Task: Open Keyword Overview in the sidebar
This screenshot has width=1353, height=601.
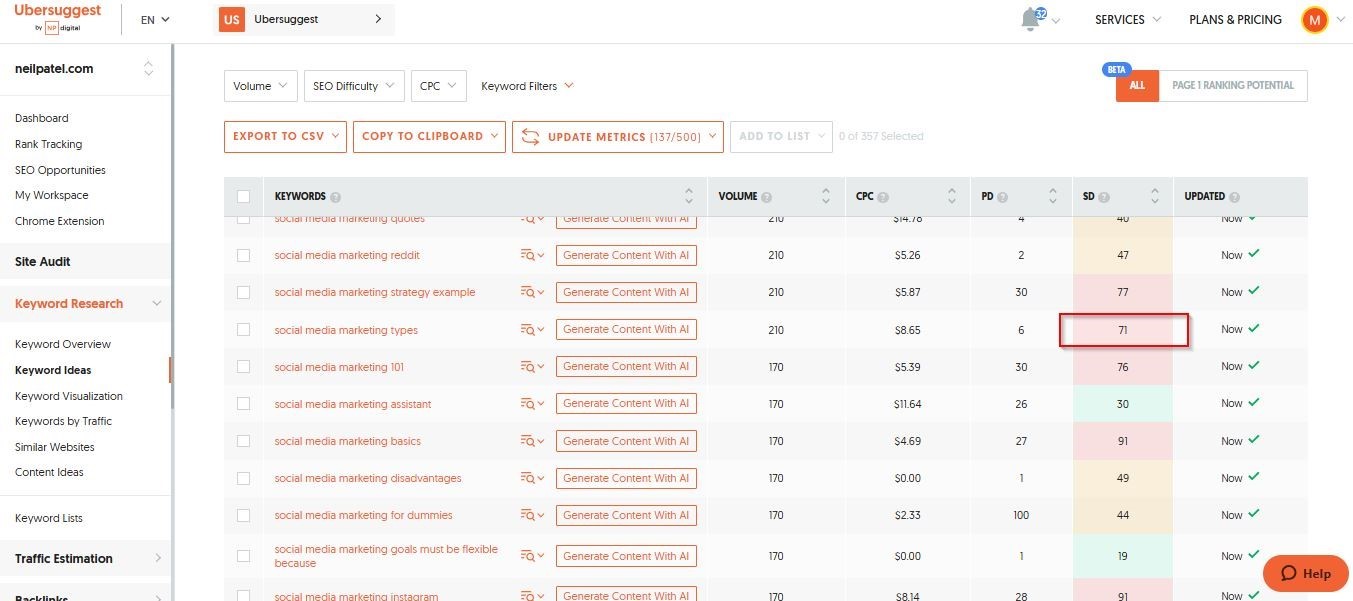Action: point(63,344)
